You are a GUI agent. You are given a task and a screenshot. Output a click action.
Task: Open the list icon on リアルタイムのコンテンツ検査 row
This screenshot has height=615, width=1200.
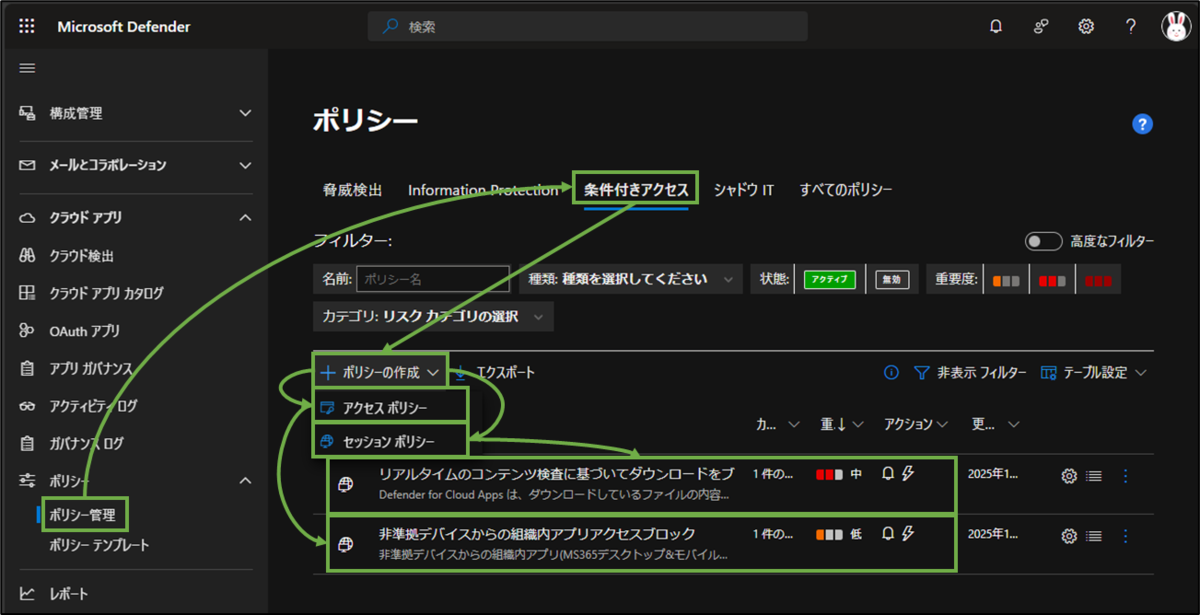(x=1094, y=477)
